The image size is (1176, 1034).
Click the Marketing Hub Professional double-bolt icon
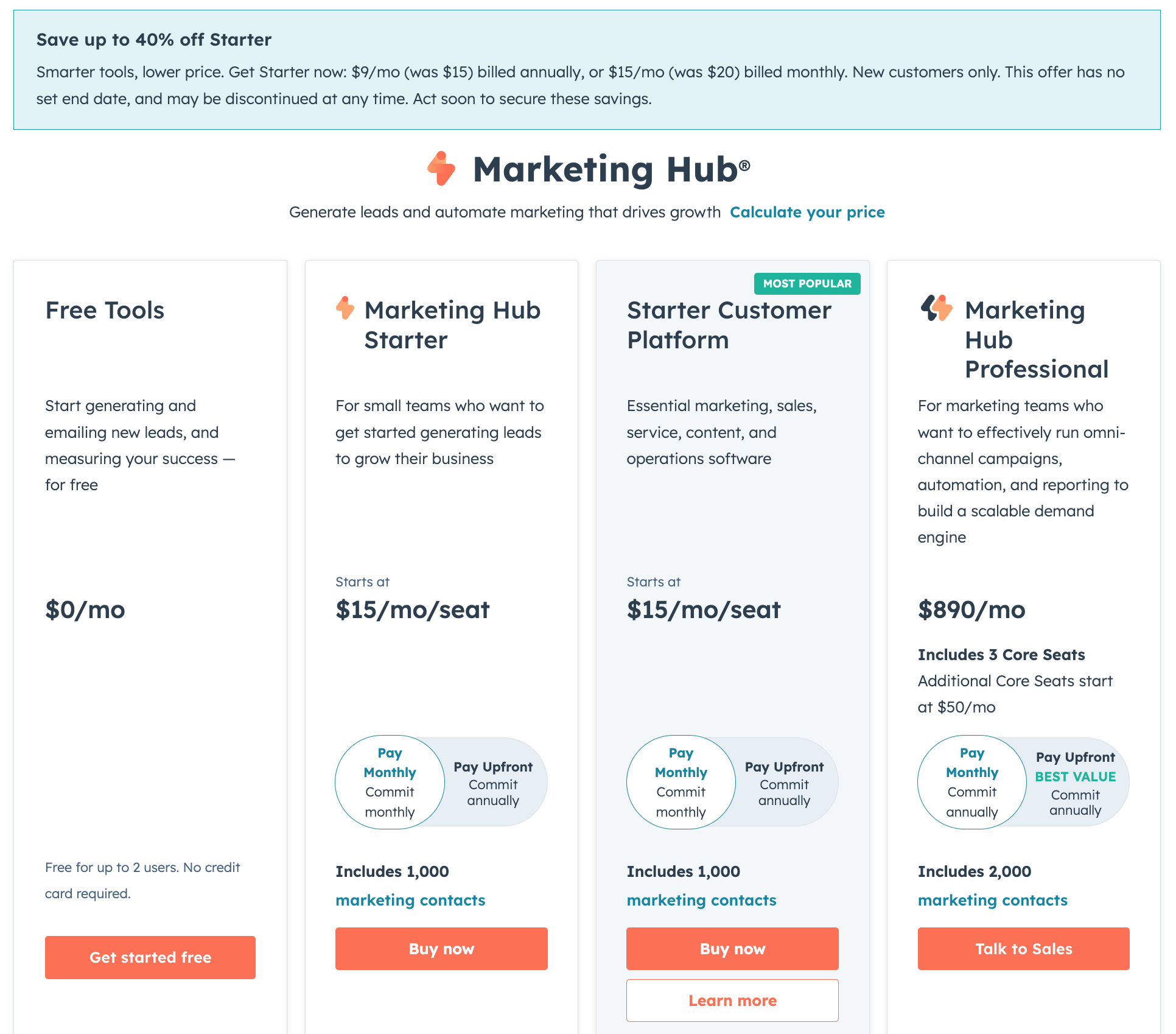[x=936, y=308]
